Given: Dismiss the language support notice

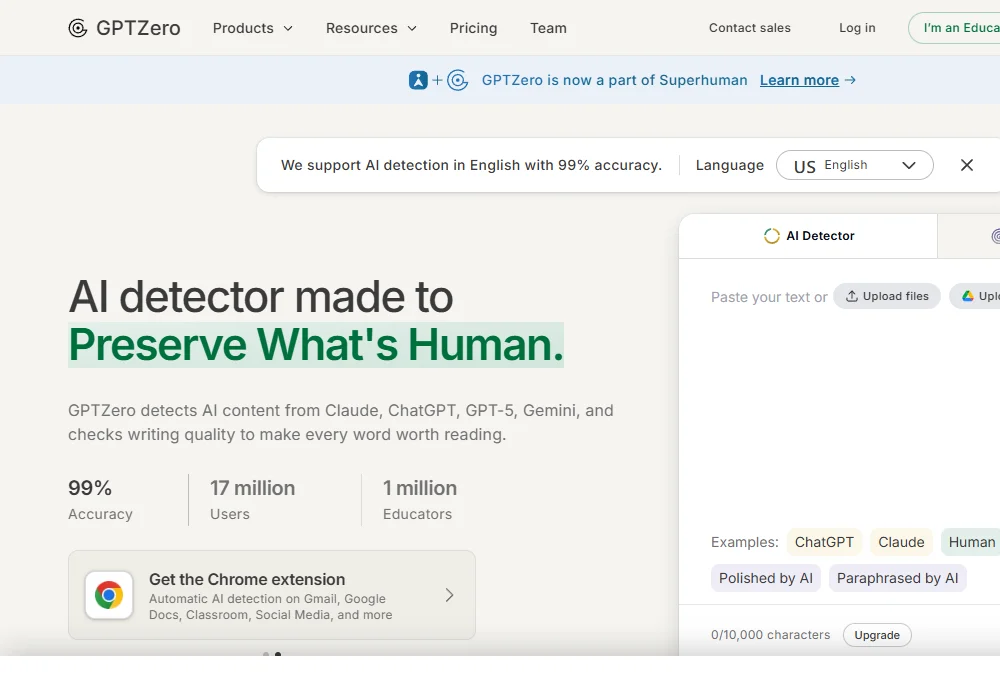Looking at the screenshot, I should [x=967, y=165].
